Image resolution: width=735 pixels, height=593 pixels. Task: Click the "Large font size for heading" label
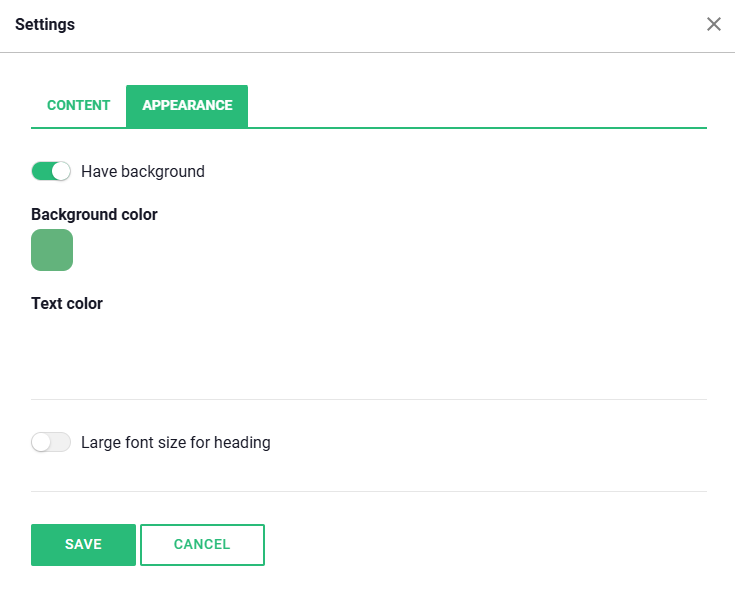point(176,442)
